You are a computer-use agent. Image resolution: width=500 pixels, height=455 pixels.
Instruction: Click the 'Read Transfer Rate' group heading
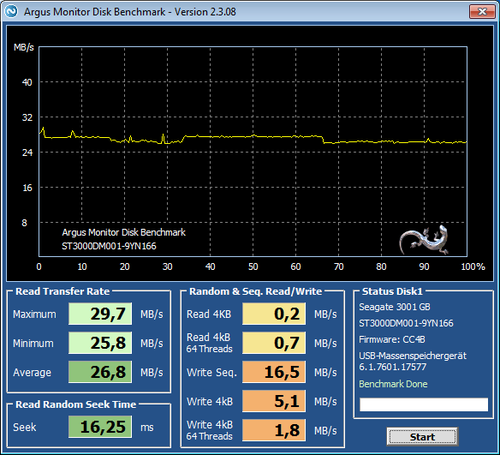(63, 291)
